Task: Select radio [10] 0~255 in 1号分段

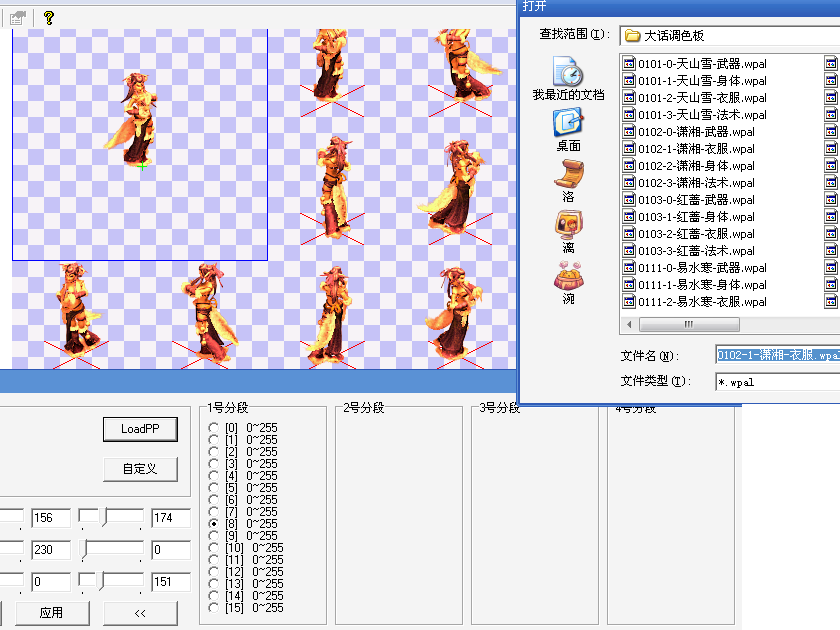Action: click(213, 548)
